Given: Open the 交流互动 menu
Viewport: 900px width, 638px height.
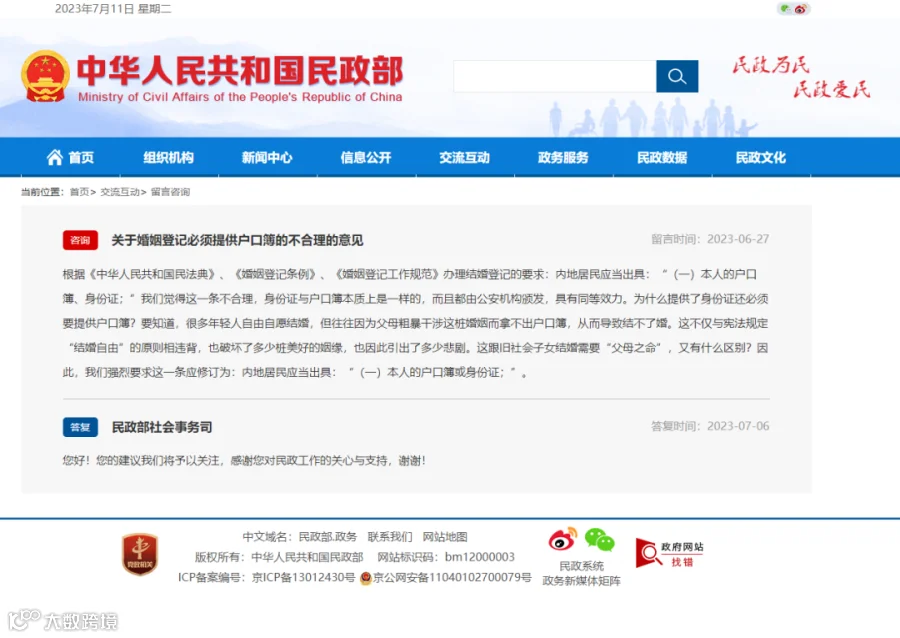Looking at the screenshot, I should pyautogui.click(x=464, y=157).
